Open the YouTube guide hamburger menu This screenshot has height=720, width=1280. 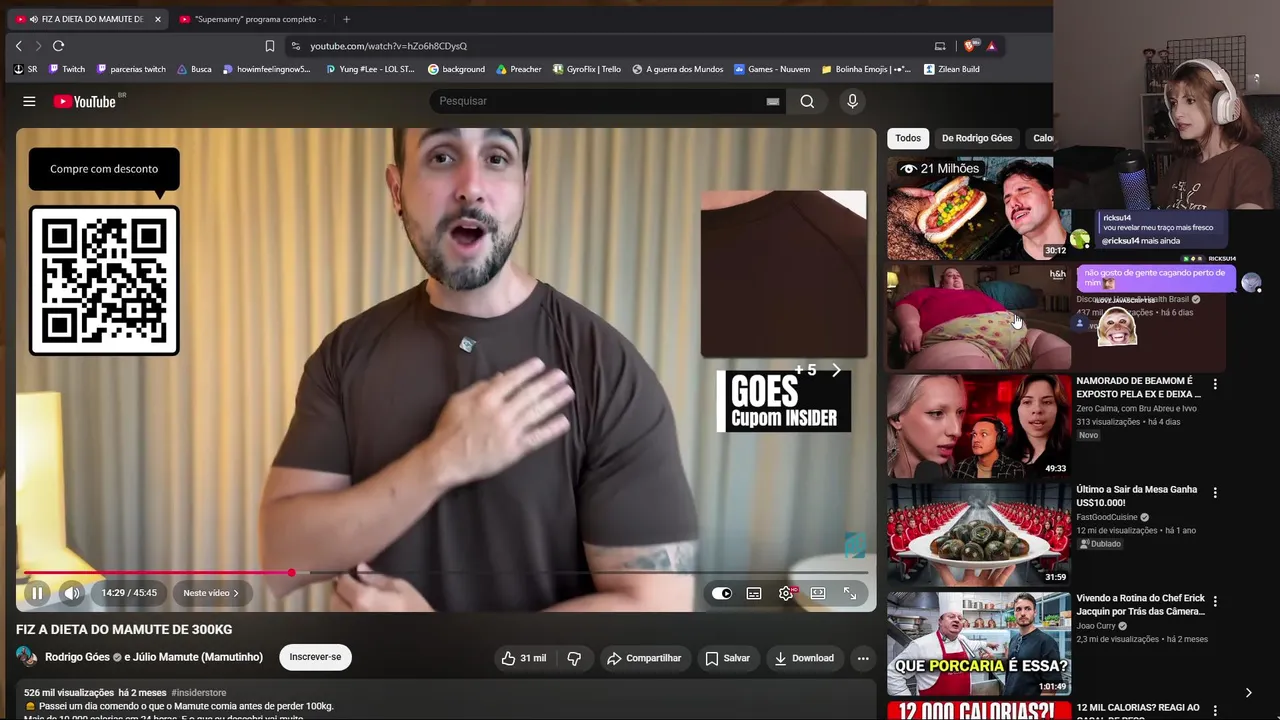coord(29,101)
